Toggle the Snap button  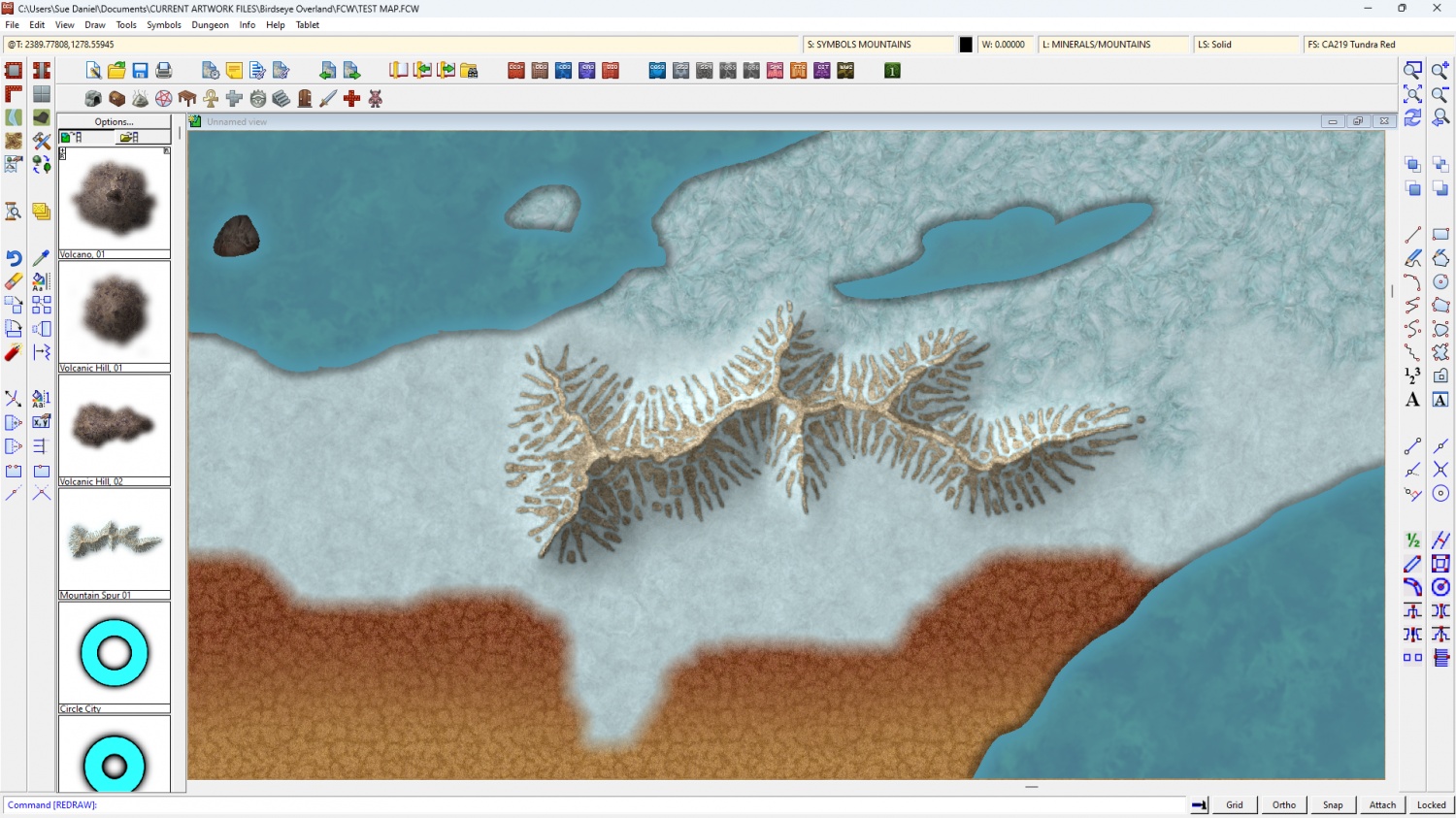click(x=1333, y=804)
